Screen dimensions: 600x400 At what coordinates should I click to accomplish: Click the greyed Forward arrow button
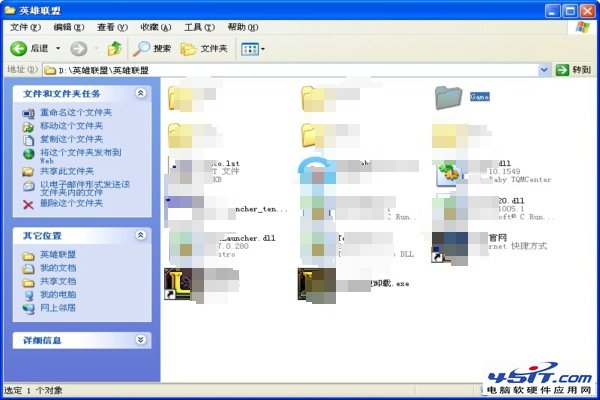point(78,49)
